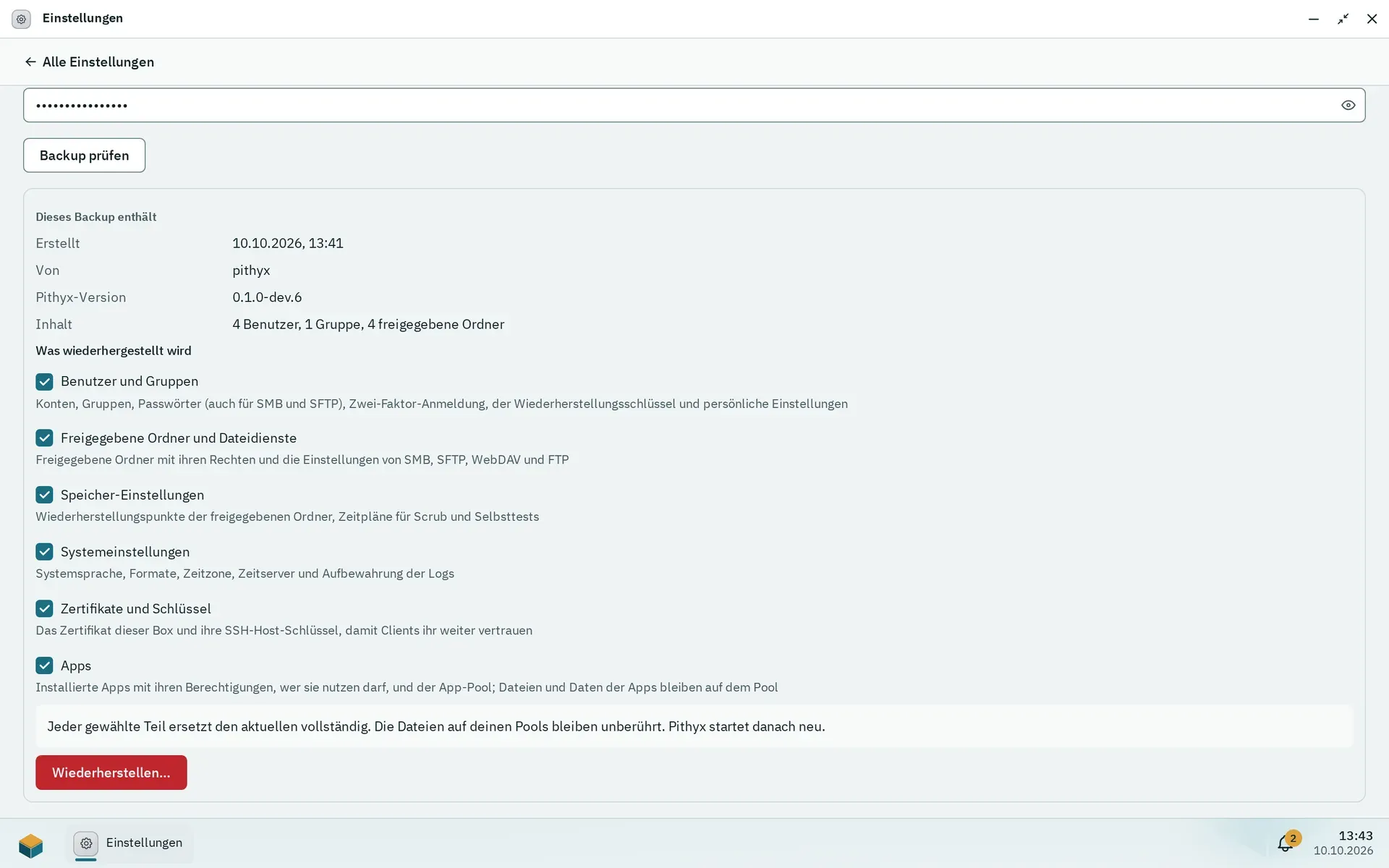Disable Zertifikate und Schlüssel restore
Viewport: 1389px width, 868px height.
click(x=44, y=608)
